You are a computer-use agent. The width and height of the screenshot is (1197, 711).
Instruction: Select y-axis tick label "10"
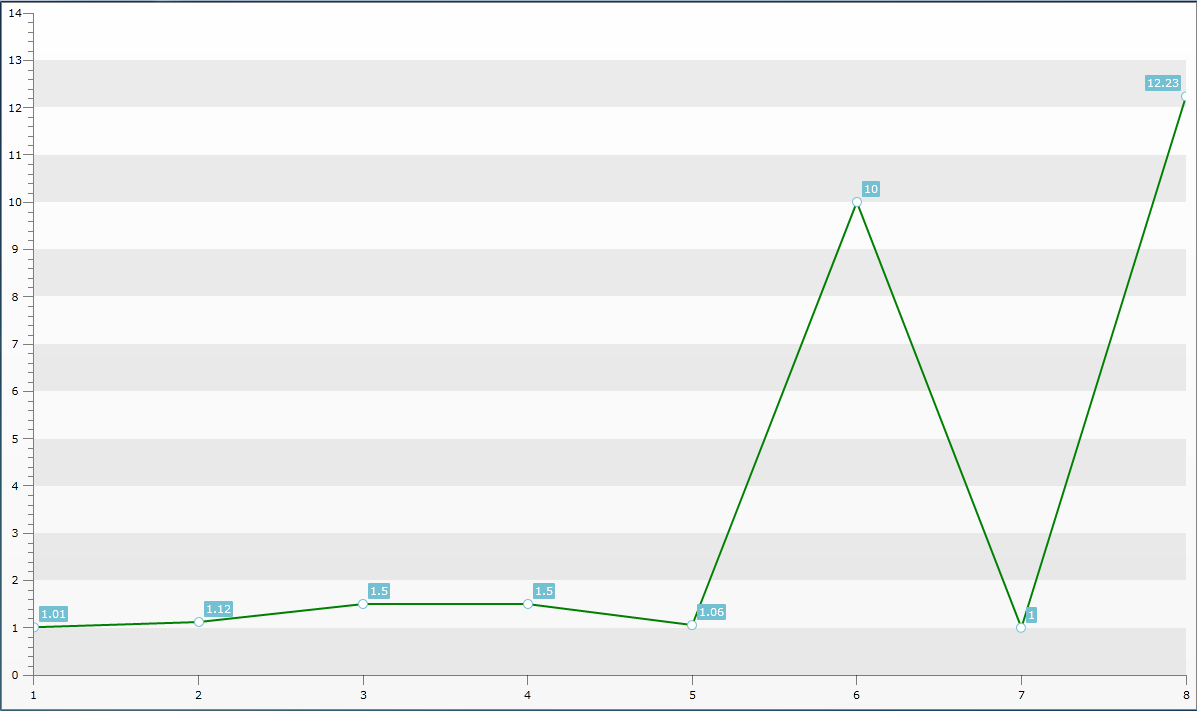(14, 202)
